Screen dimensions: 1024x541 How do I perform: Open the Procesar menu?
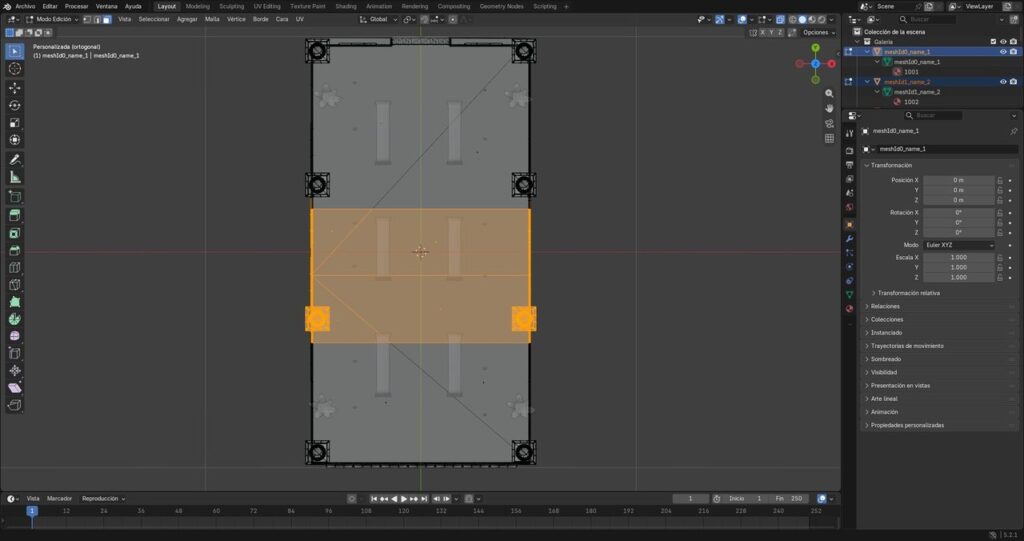point(76,7)
